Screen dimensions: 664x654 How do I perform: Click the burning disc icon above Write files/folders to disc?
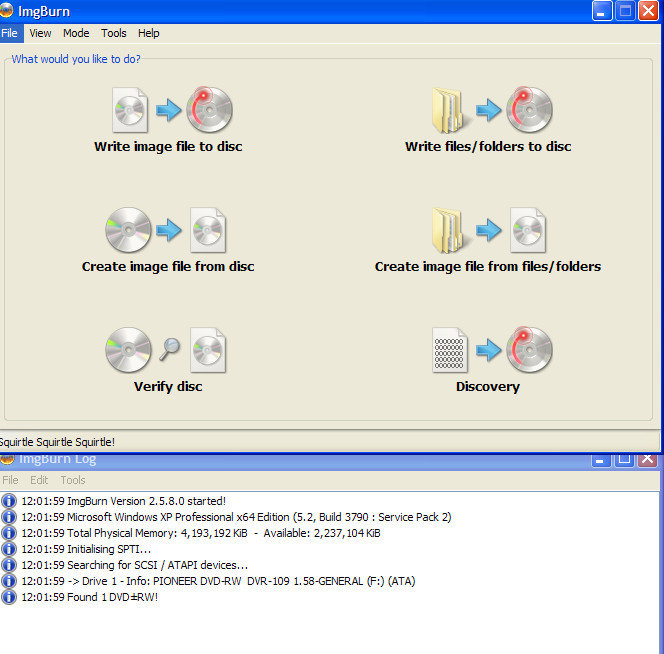click(529, 109)
